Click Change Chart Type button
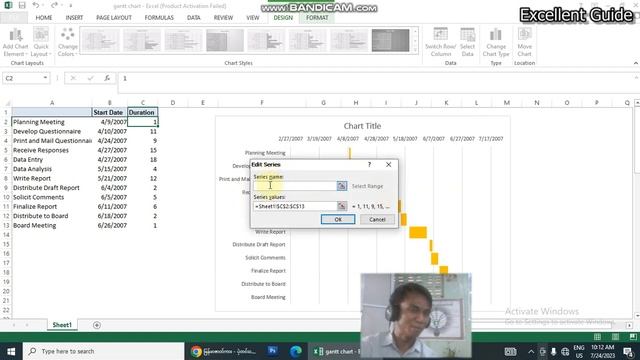The height and width of the screenshot is (360, 640). (496, 42)
